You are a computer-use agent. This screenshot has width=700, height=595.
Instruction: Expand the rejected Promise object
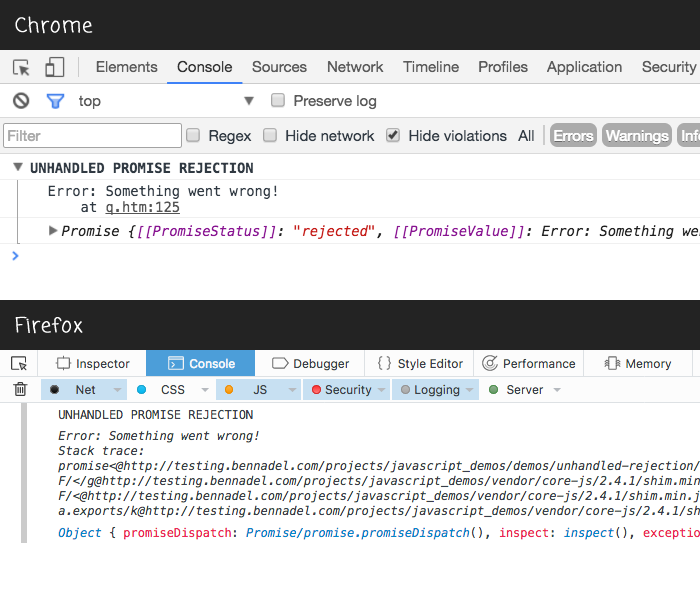point(53,231)
